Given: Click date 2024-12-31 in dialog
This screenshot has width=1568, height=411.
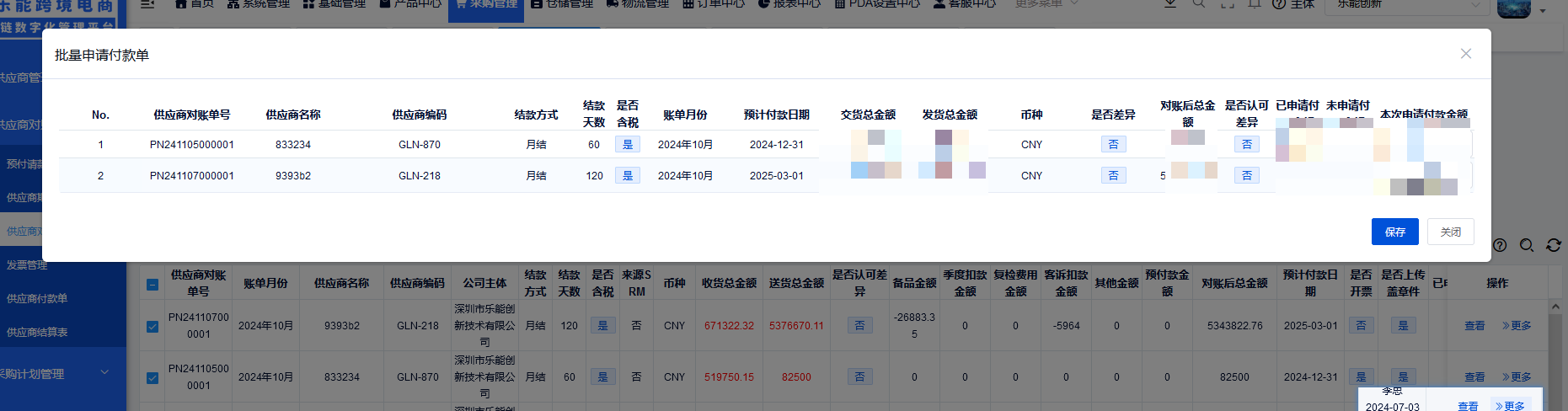Looking at the screenshot, I should click(x=777, y=145).
